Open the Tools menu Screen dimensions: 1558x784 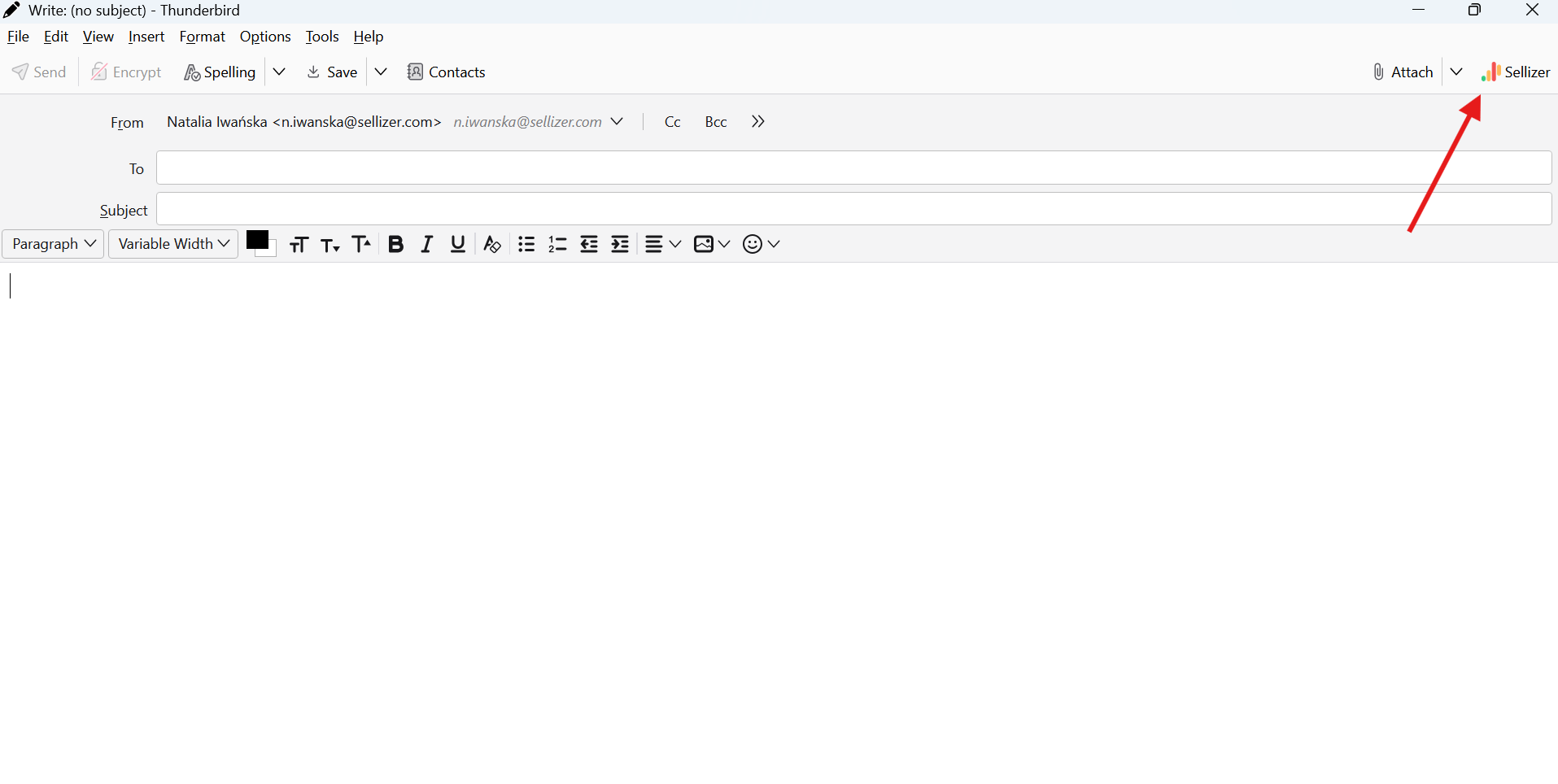pyautogui.click(x=322, y=37)
